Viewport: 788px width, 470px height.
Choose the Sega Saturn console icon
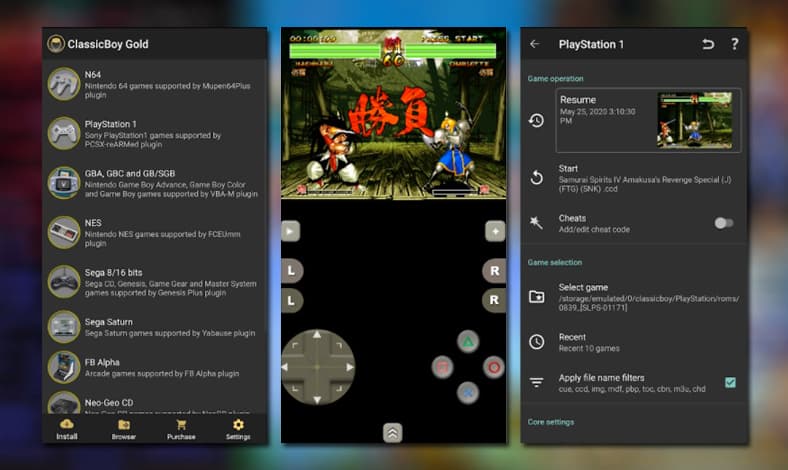[64, 327]
